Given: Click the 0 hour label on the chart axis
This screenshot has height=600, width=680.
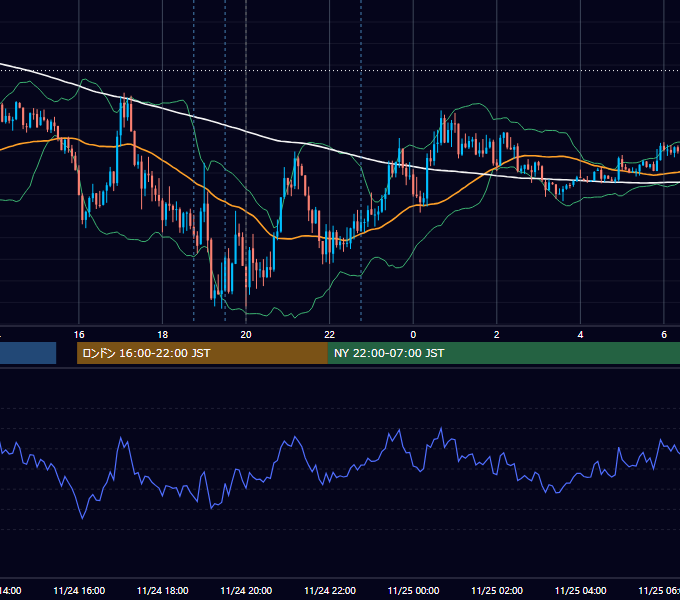Looking at the screenshot, I should [413, 335].
